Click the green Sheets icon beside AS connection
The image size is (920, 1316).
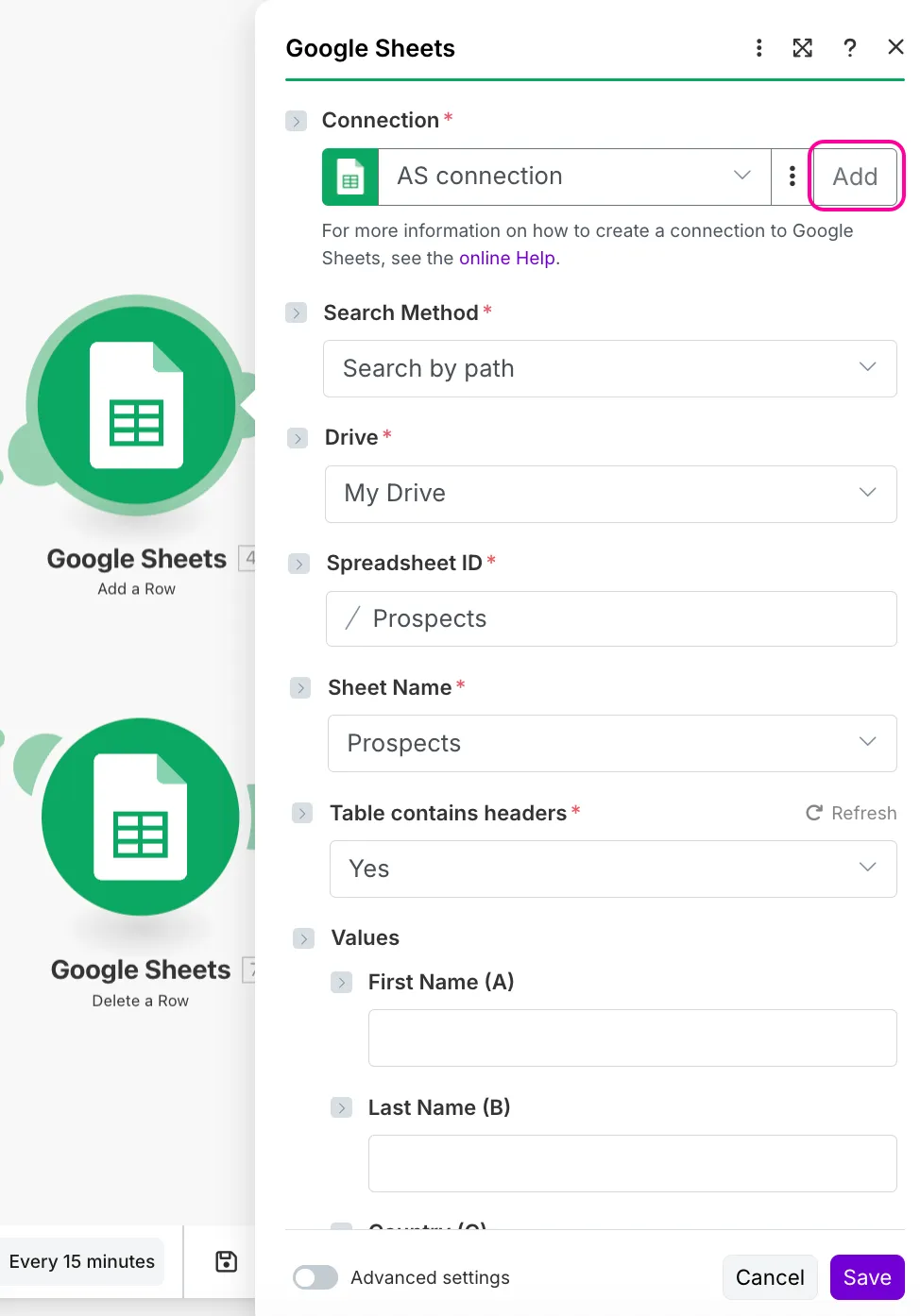(350, 177)
